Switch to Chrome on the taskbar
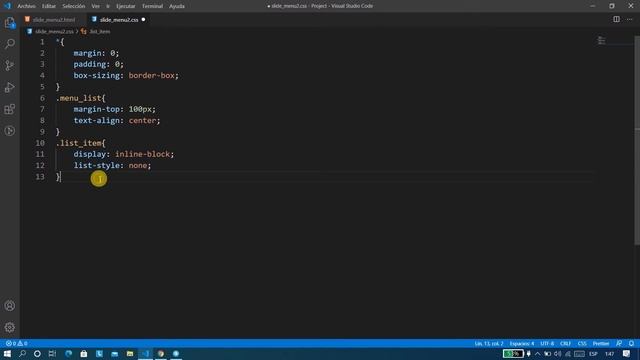Screen dimensions: 640x360 click(161, 353)
